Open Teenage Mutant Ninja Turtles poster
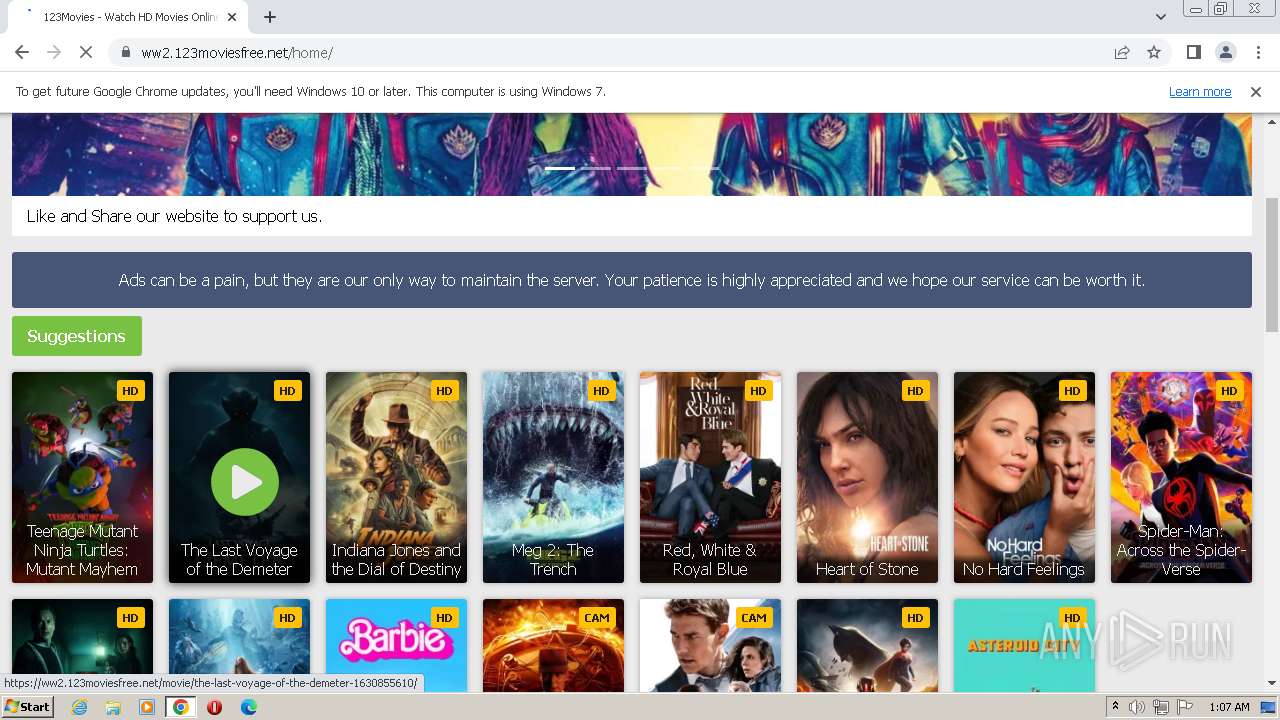 [82, 477]
